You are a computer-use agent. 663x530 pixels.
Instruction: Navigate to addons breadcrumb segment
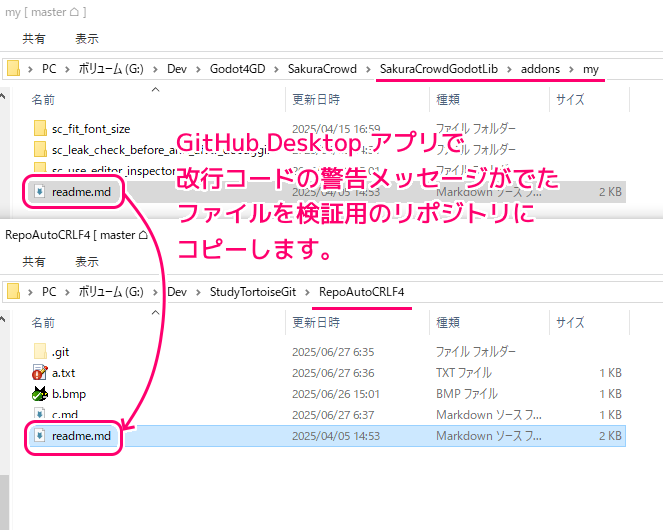544,68
